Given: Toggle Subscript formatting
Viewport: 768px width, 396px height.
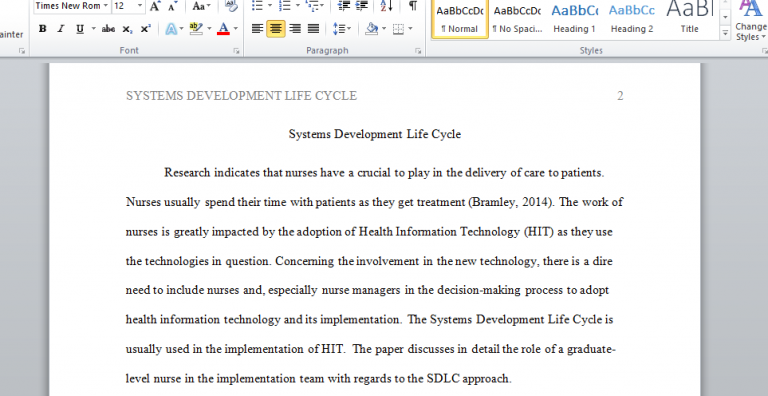Looking at the screenshot, I should 127,29.
